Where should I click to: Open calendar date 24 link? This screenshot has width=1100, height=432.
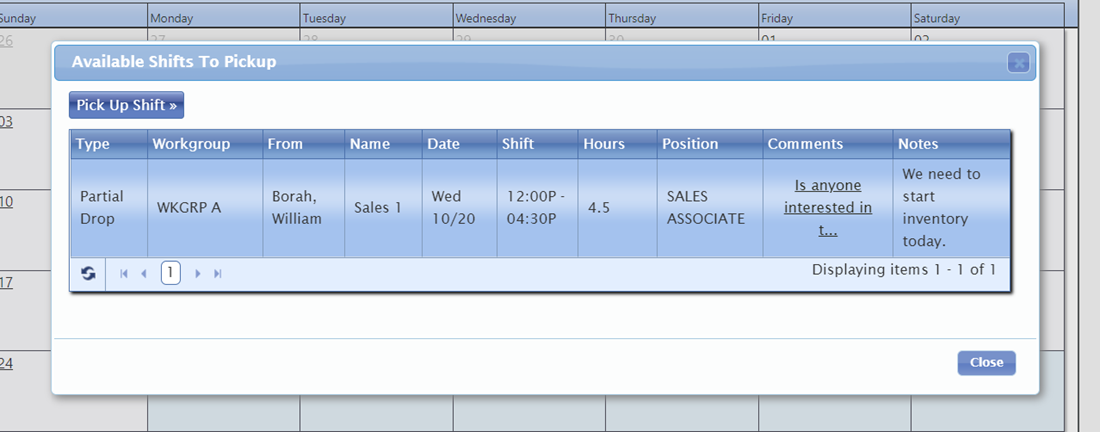6,364
